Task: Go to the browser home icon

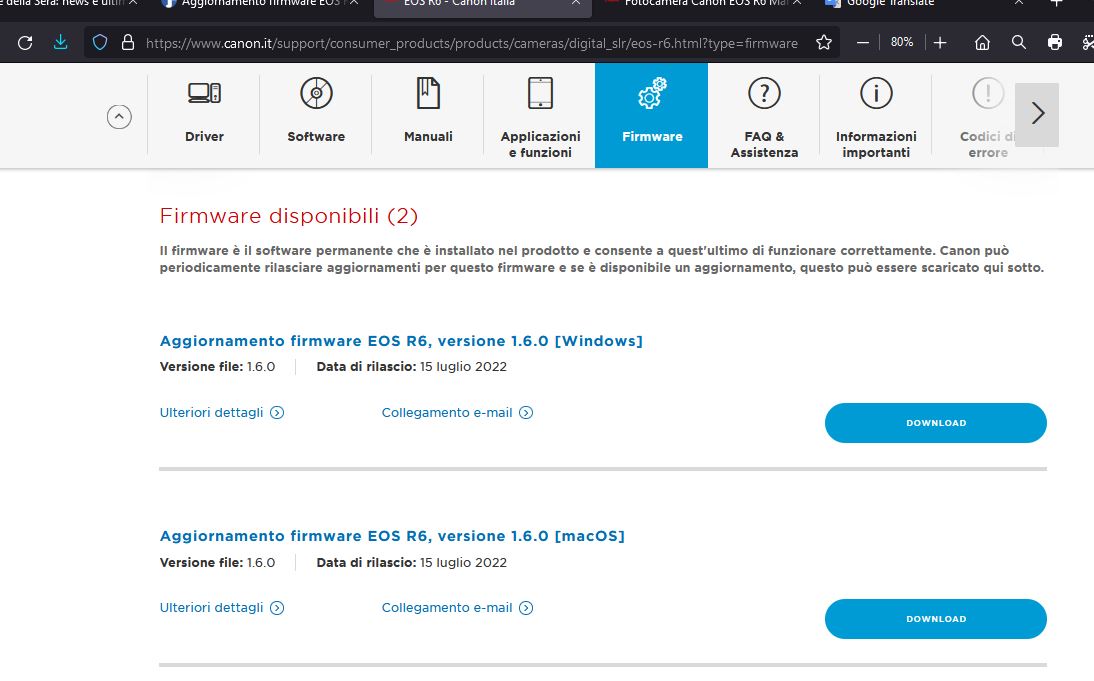Action: pos(982,43)
